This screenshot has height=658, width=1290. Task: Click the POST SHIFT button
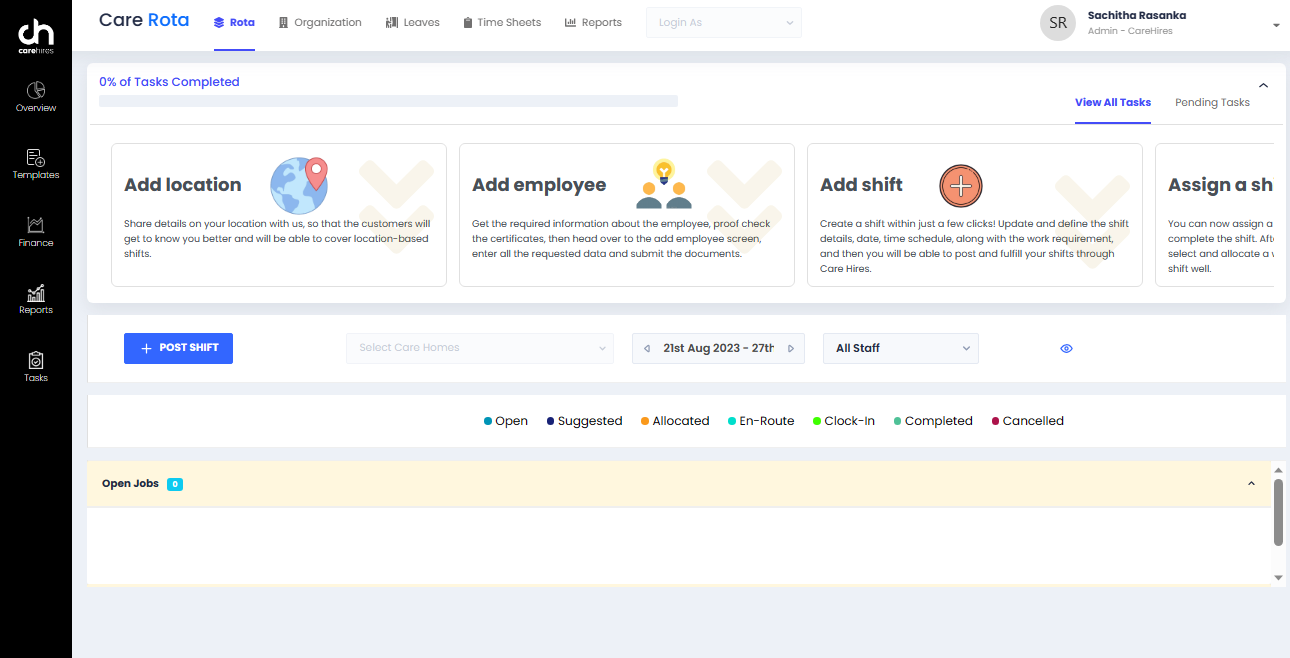pyautogui.click(x=178, y=348)
